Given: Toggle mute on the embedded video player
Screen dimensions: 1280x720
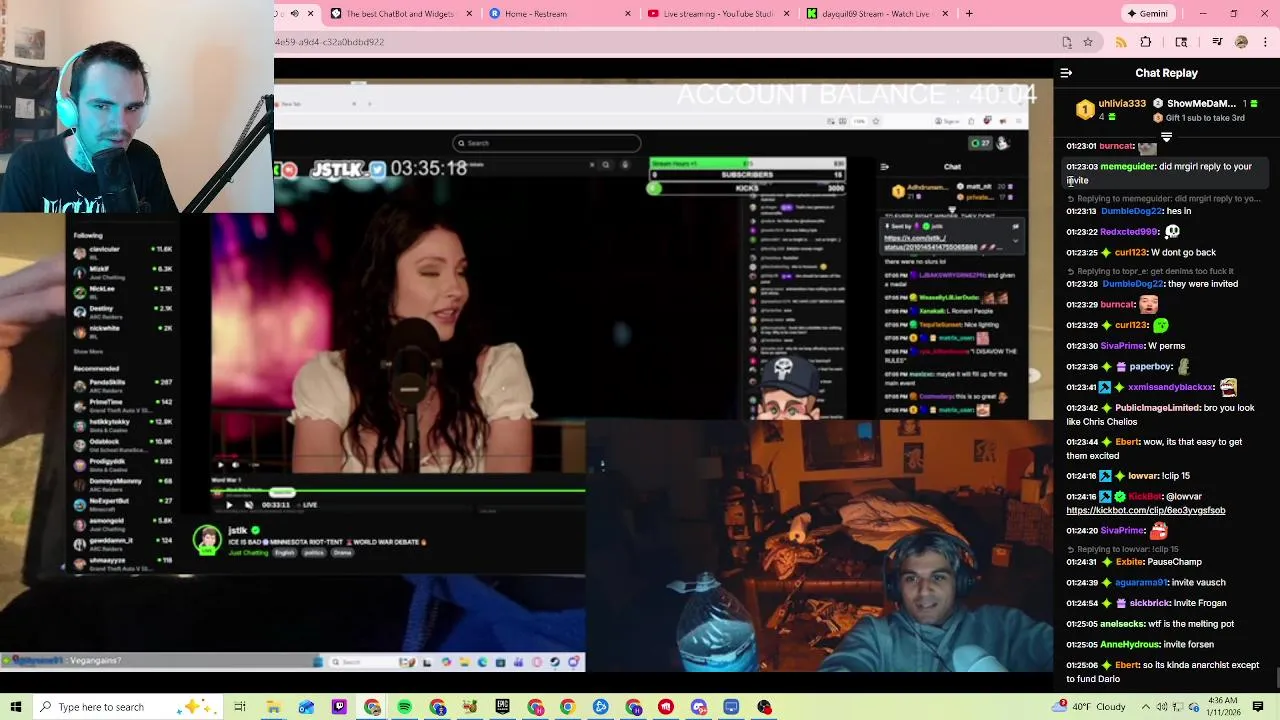Looking at the screenshot, I should point(249,505).
